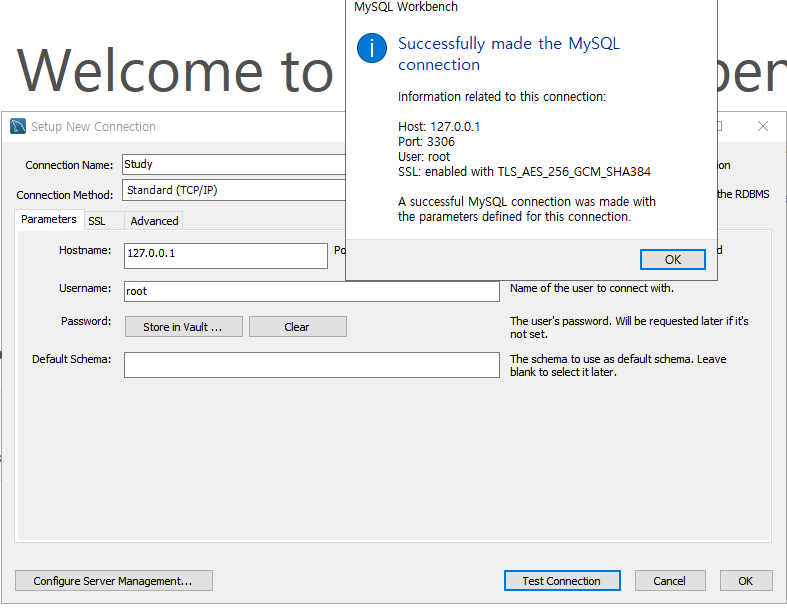The height and width of the screenshot is (608, 787).
Task: Click the 'The user's password' description text
Action: (x=629, y=327)
